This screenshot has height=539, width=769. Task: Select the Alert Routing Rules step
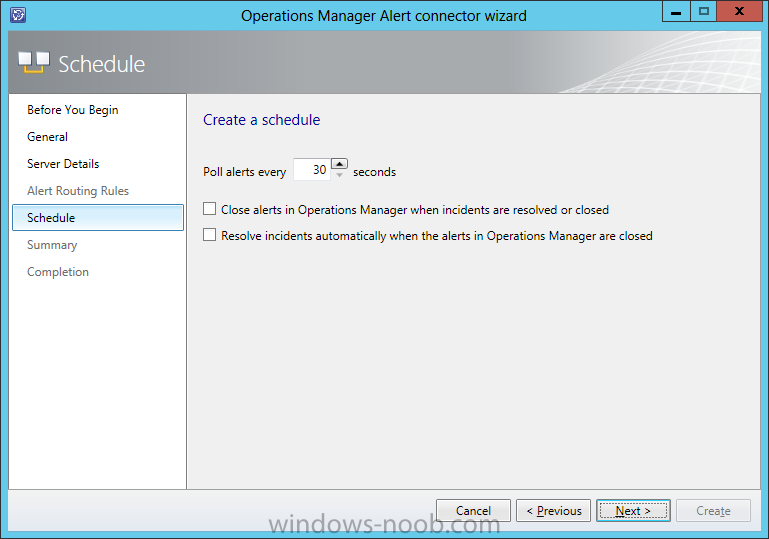tap(78, 191)
